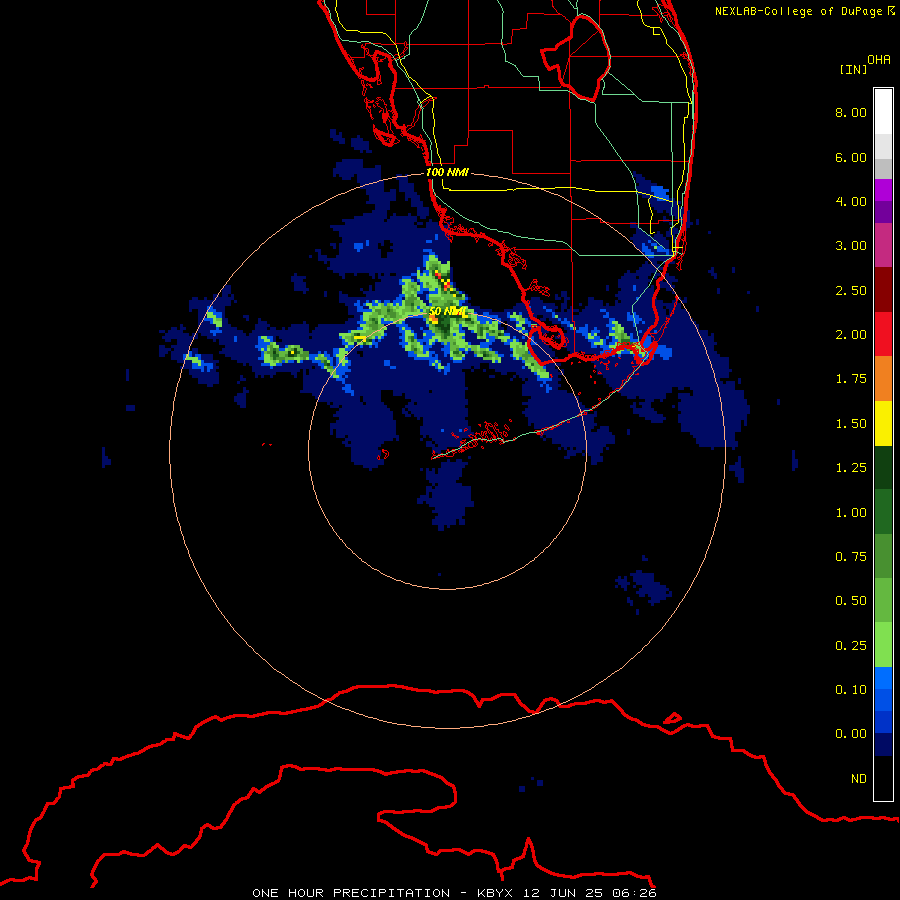This screenshot has height=900, width=900.
Task: Pick the bright red swatch beside 2.00
Action: (x=883, y=334)
